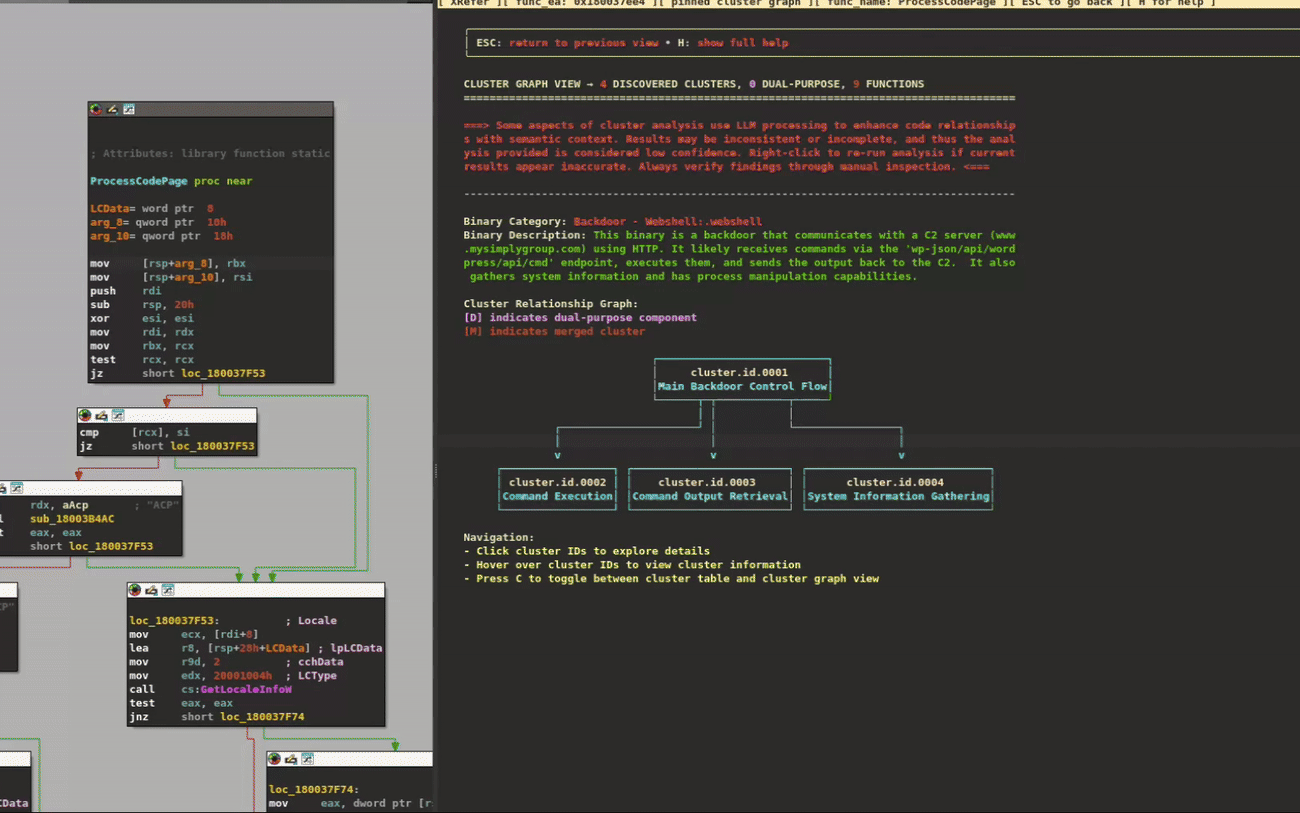Click the 'push rdi' instruction

(x=125, y=291)
